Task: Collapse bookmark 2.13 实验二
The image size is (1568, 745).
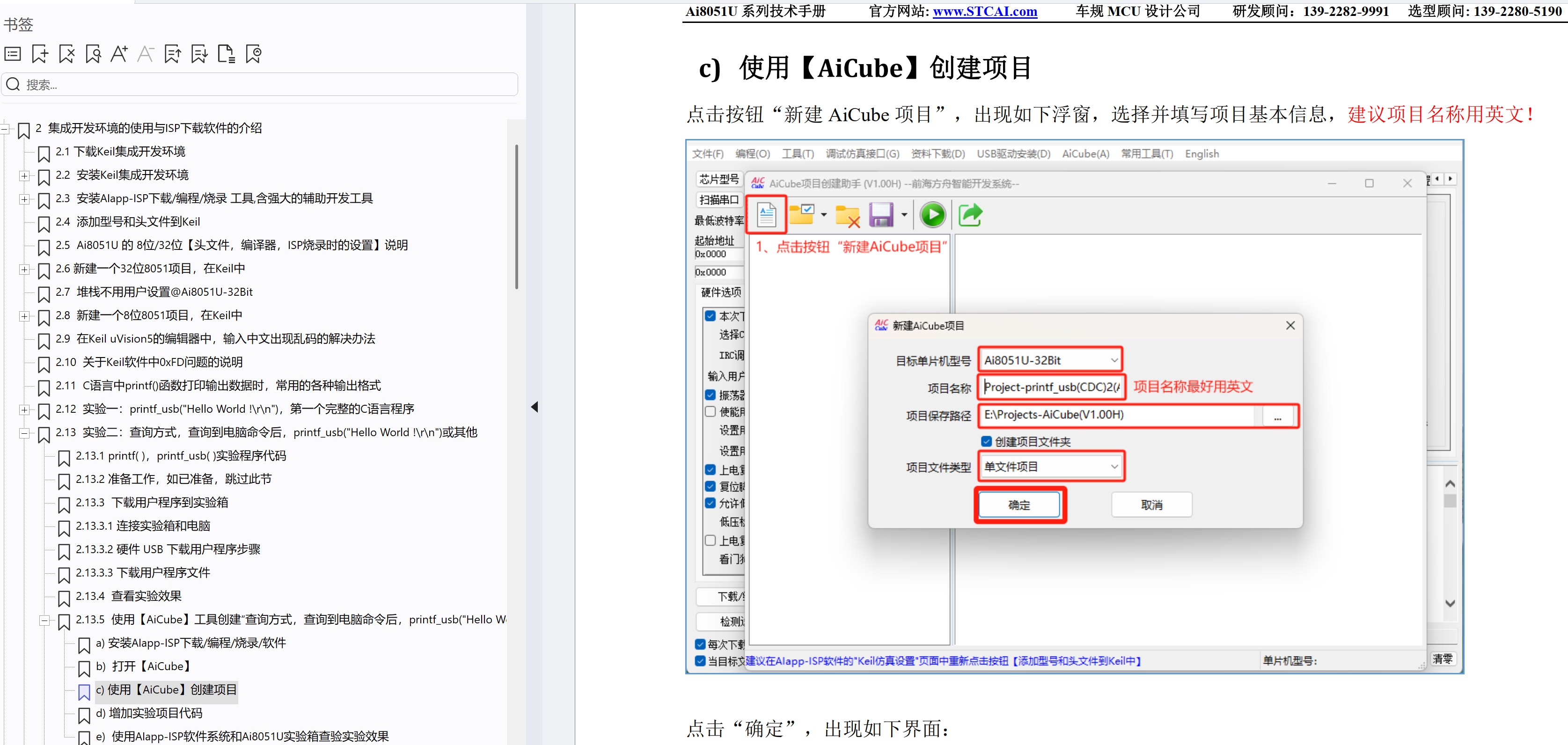Action: click(x=24, y=433)
